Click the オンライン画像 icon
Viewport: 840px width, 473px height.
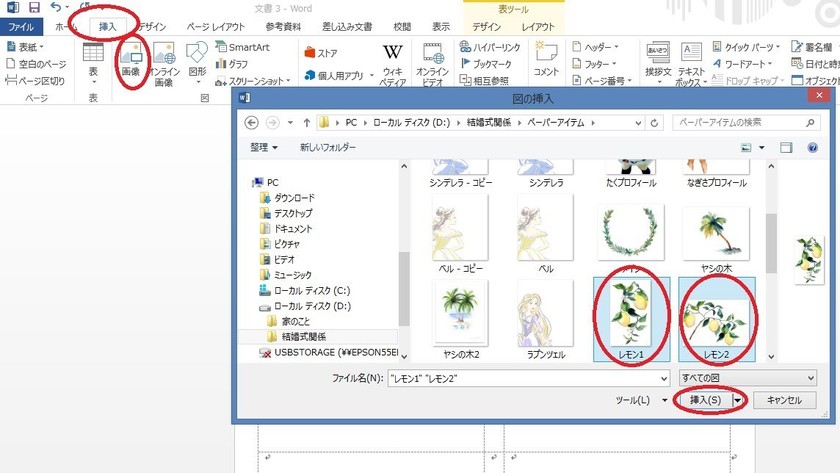coord(164,63)
